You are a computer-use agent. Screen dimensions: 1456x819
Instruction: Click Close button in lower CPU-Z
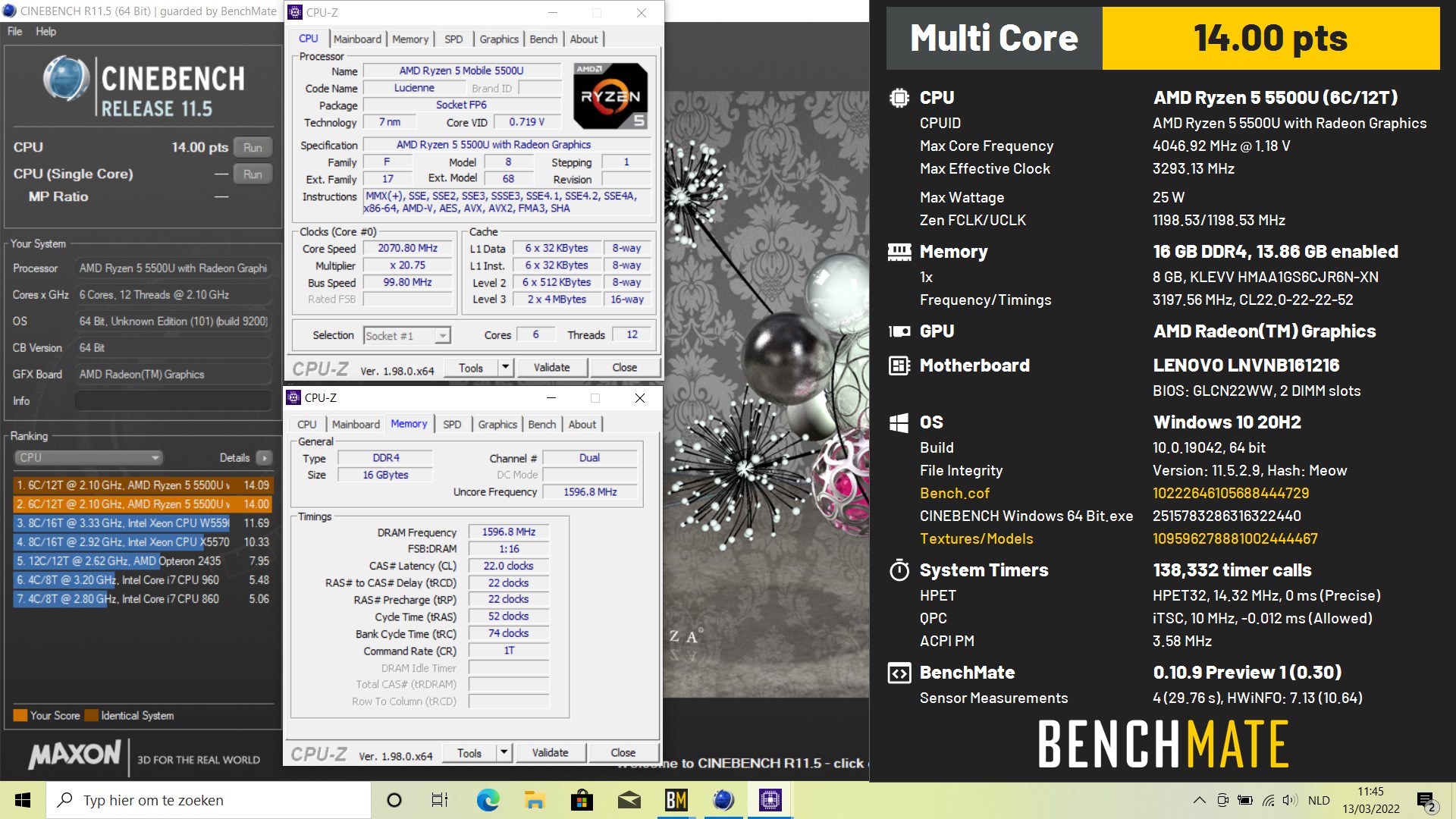coord(623,753)
